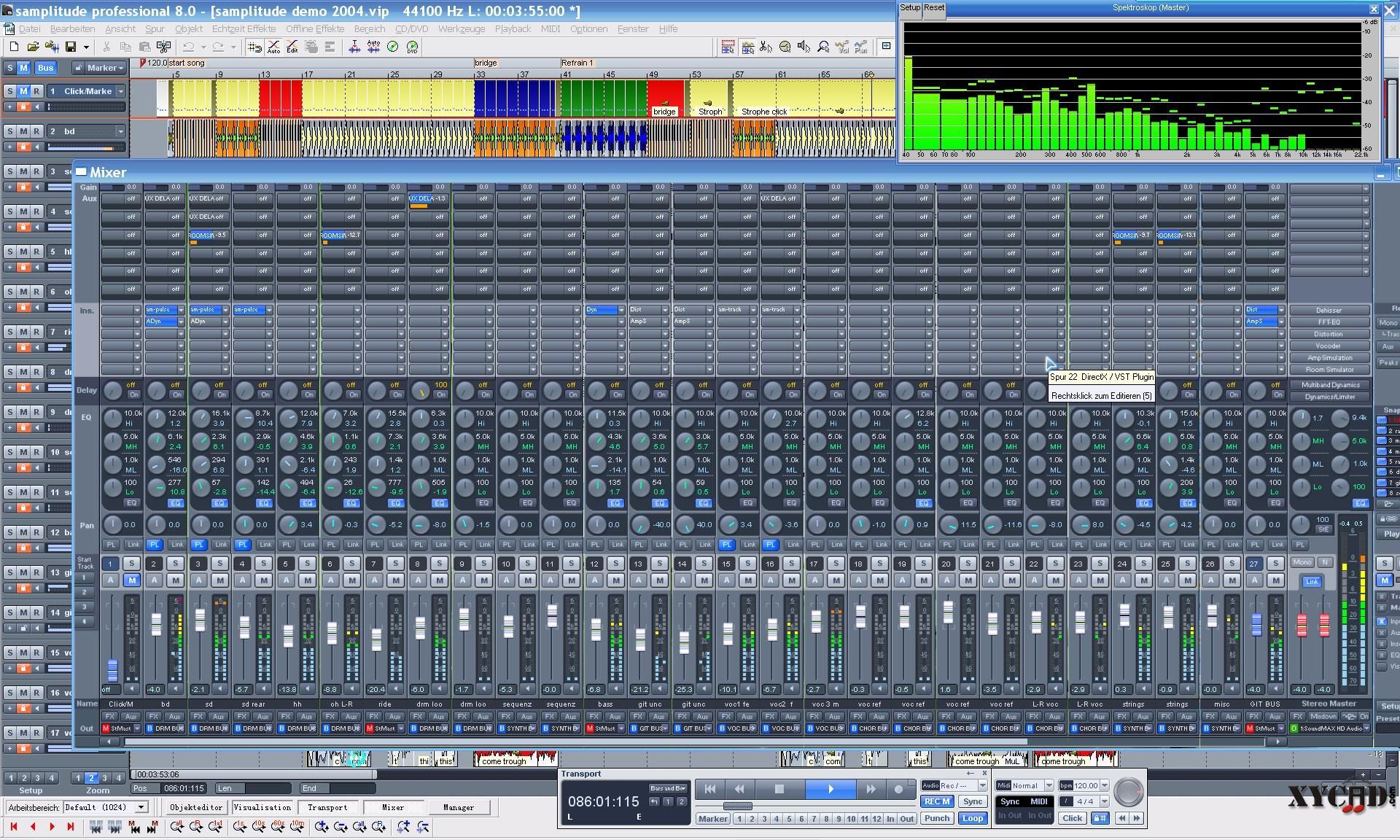
Task: Click the zoom 10s magnifier icon
Action: [259, 827]
